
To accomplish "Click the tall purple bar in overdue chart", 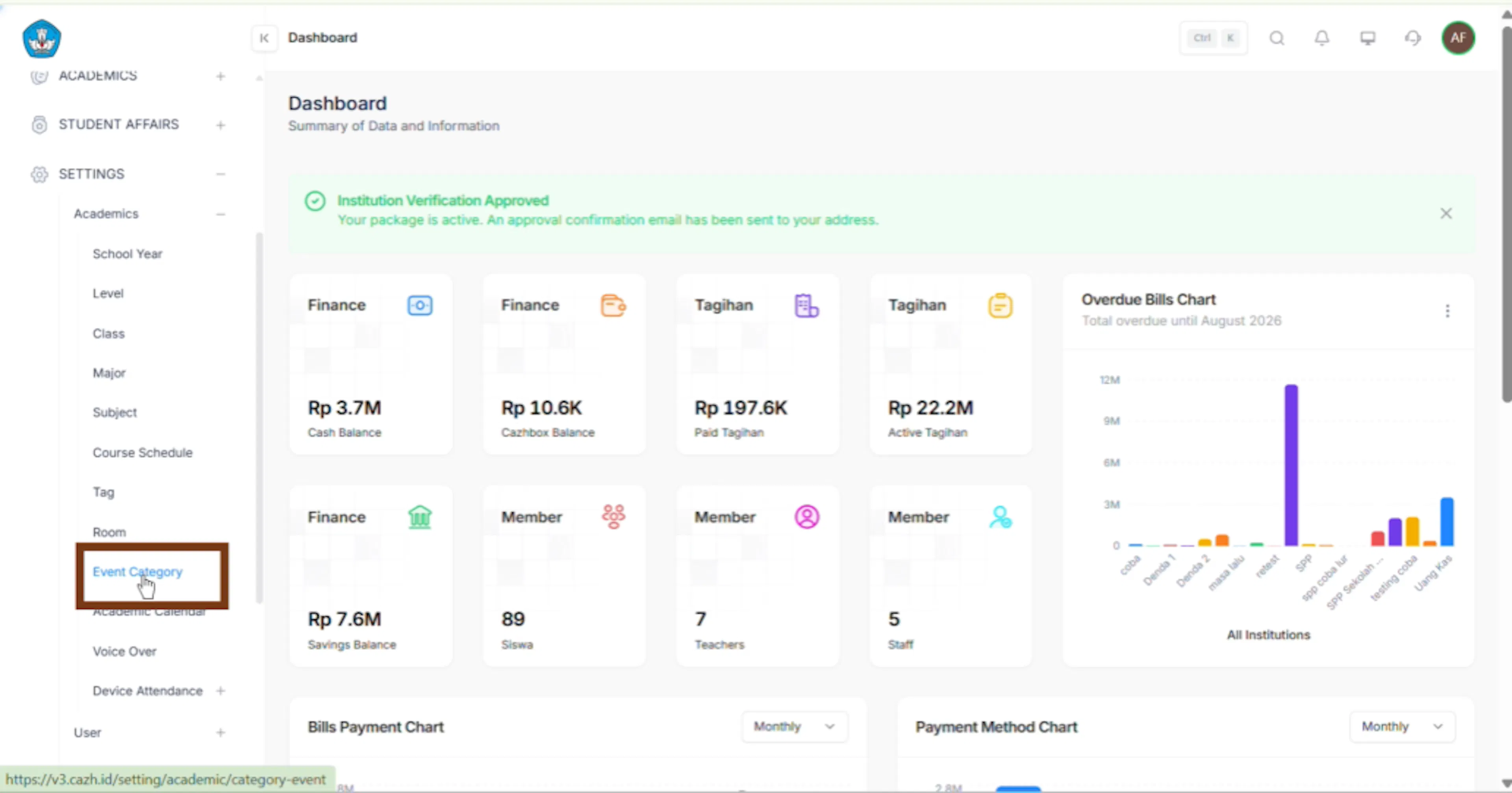I will pos(1291,465).
